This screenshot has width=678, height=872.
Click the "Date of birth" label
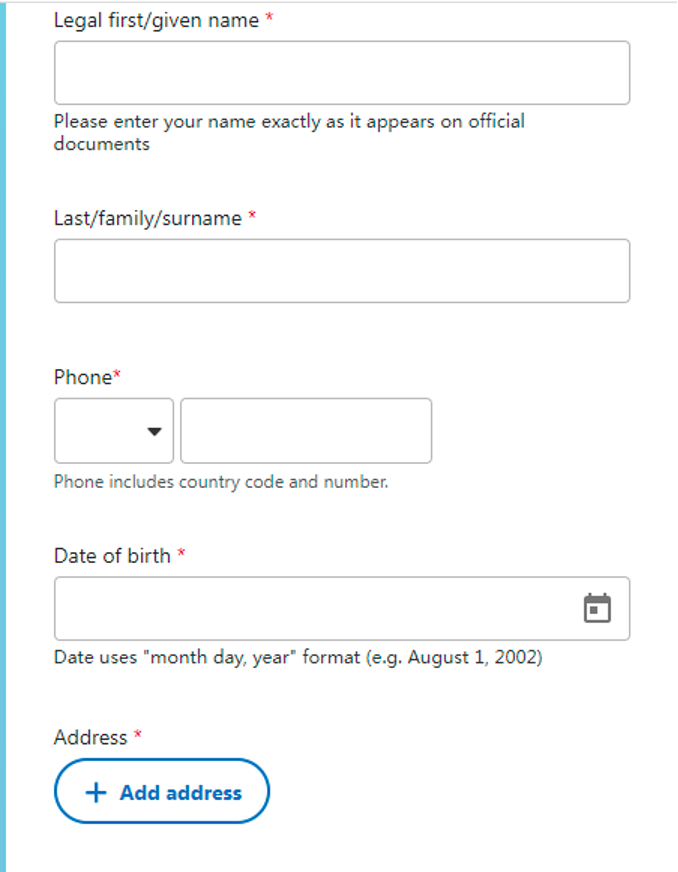pyautogui.click(x=112, y=556)
